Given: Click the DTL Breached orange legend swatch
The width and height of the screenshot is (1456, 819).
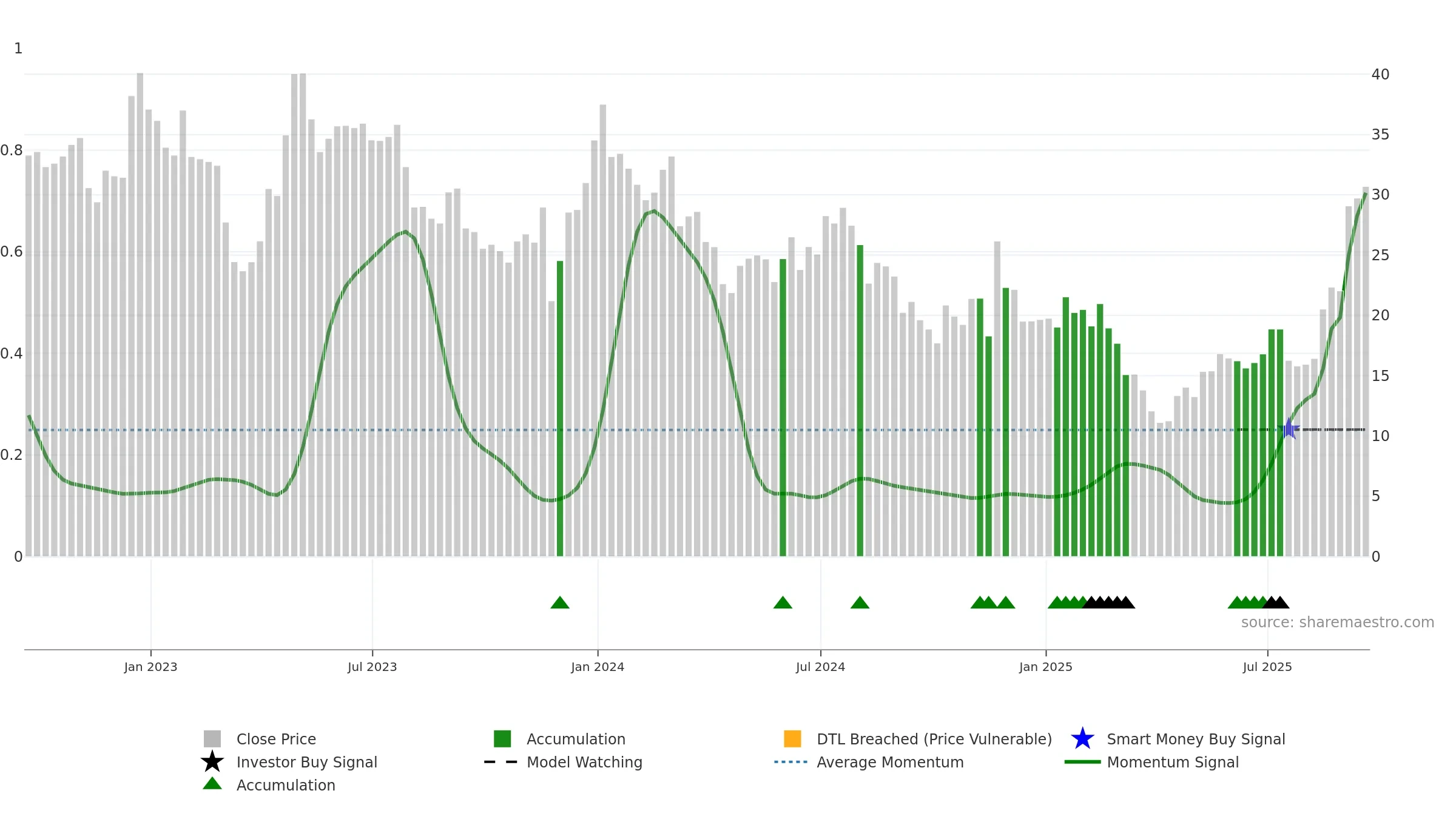Looking at the screenshot, I should (792, 739).
